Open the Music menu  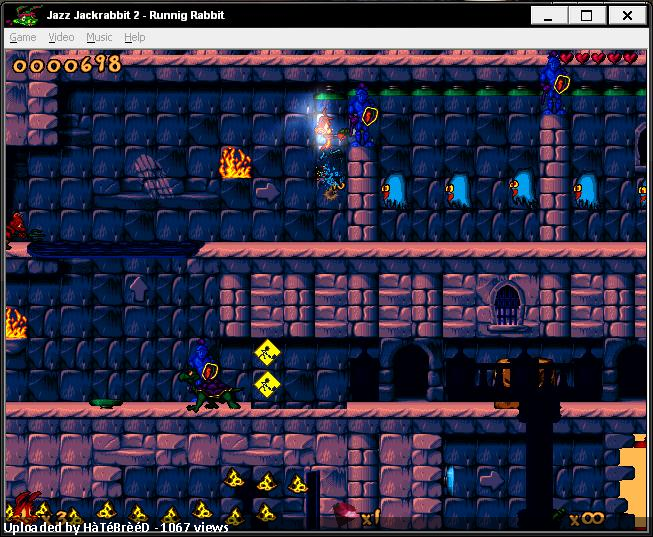point(99,37)
